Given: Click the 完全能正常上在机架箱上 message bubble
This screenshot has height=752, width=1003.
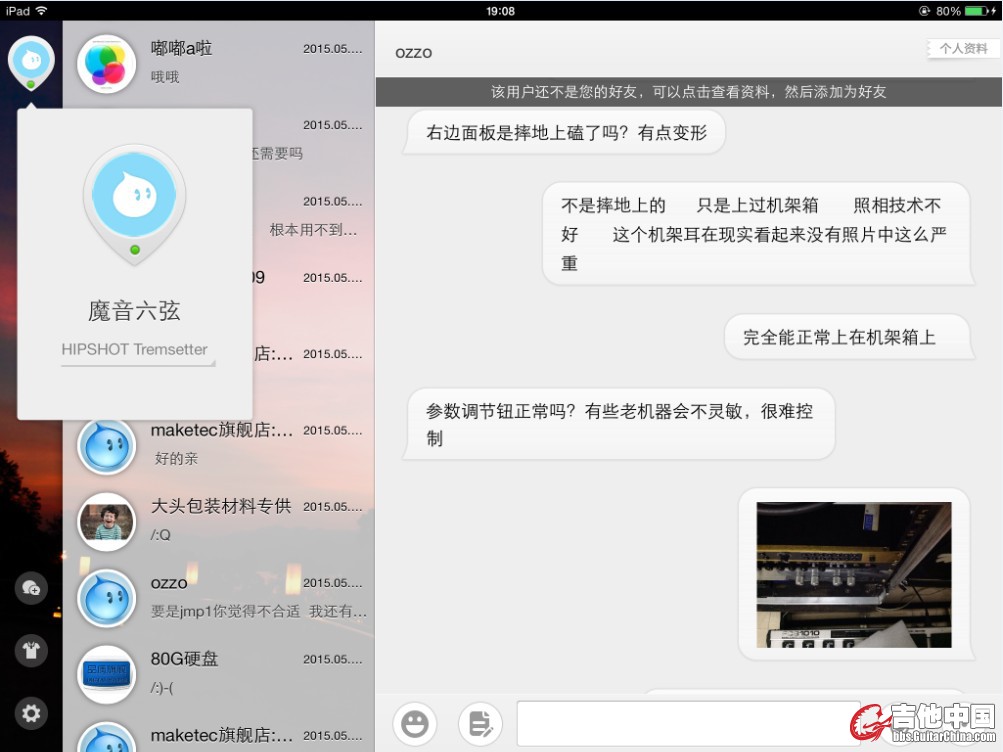Looking at the screenshot, I should [x=849, y=337].
